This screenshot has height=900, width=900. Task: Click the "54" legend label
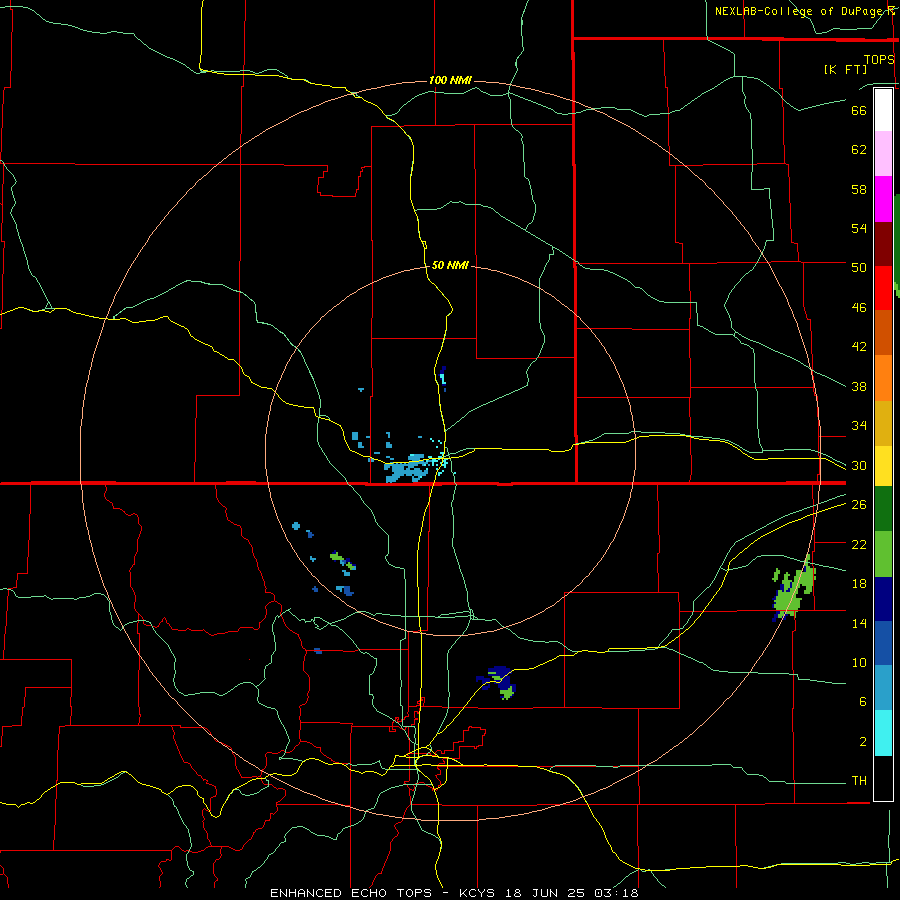pyautogui.click(x=859, y=228)
